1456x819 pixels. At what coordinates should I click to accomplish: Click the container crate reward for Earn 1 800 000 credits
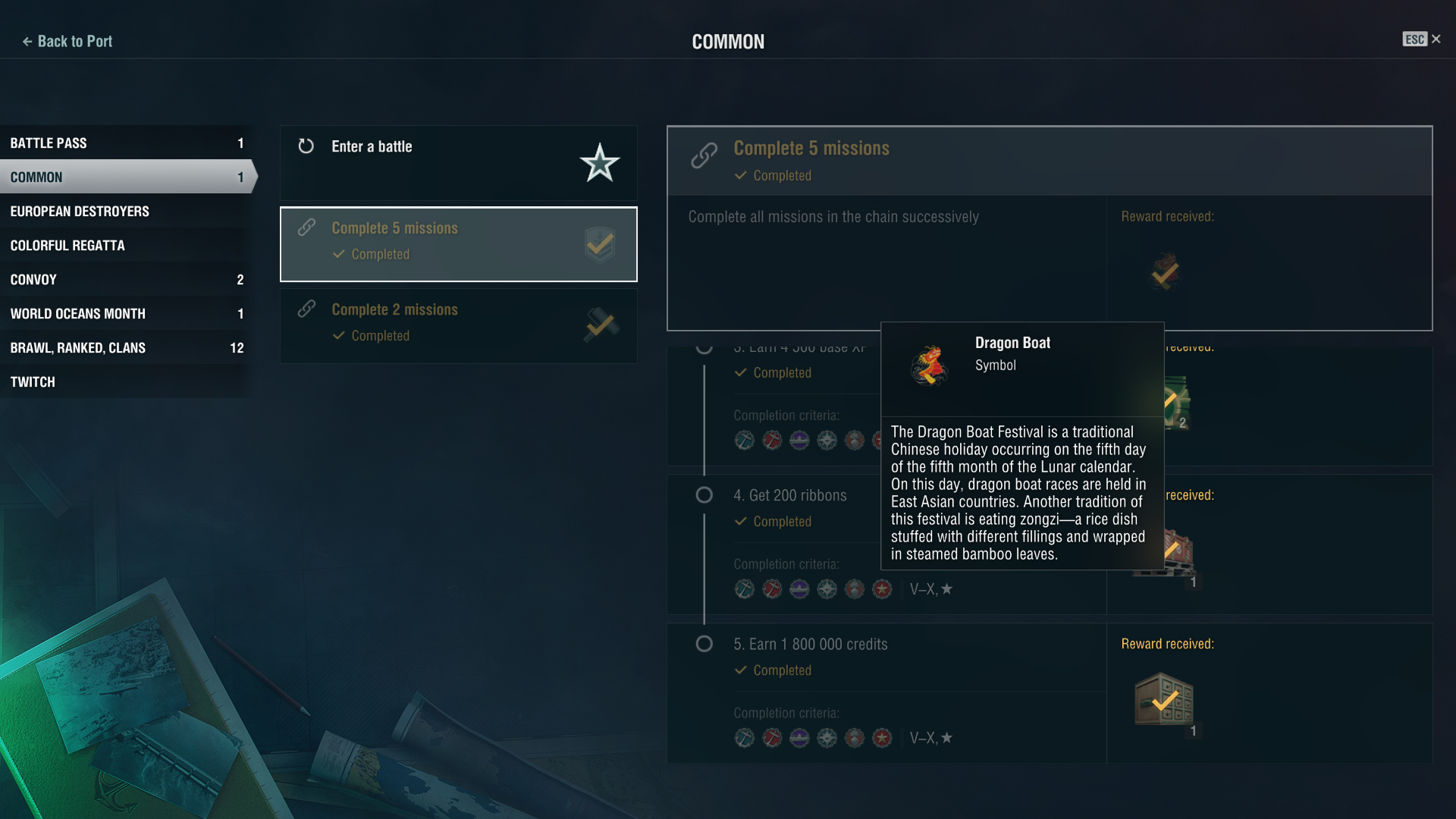(x=1164, y=698)
